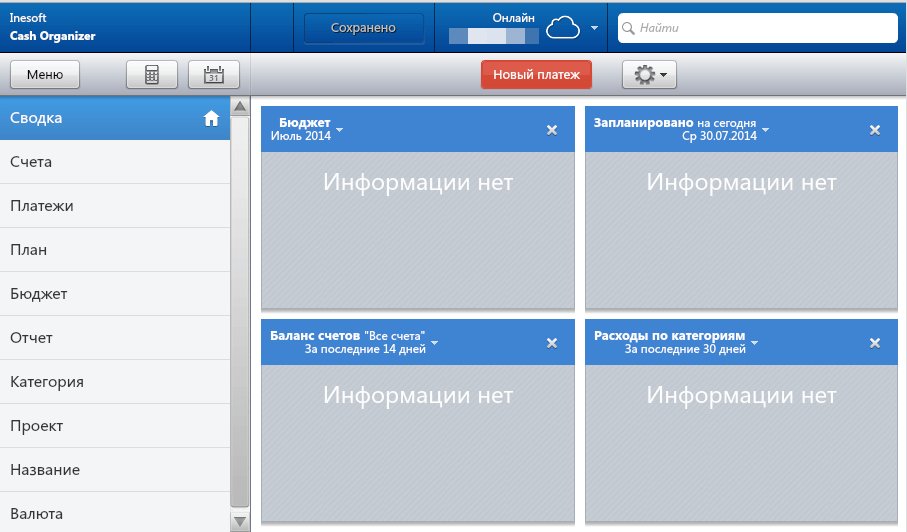907x532 pixels.
Task: Click the sidebar scrollbar up arrow
Action: tap(240, 106)
